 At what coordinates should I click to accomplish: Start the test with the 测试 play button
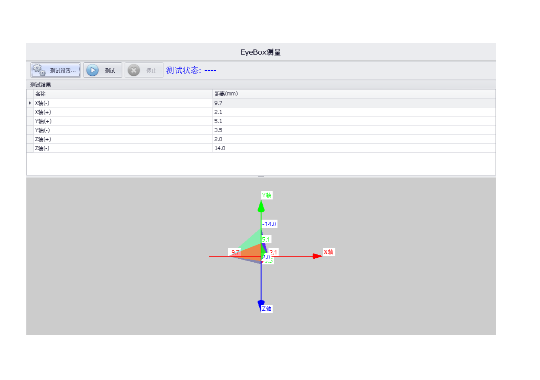[x=103, y=70]
